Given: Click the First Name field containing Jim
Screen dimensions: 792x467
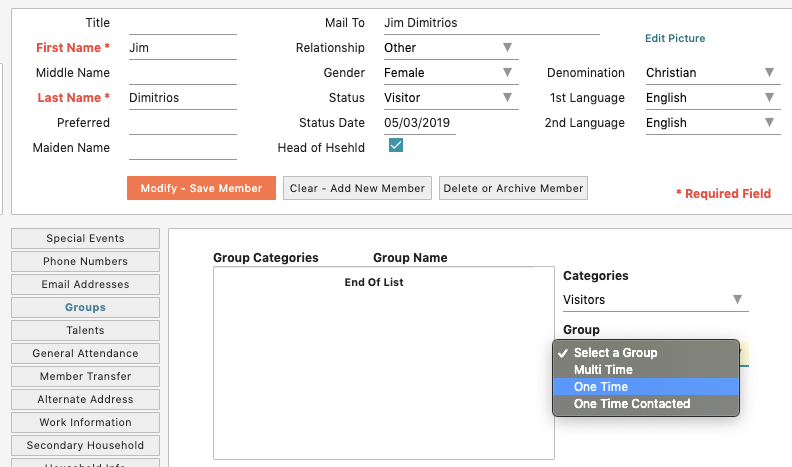Looking at the screenshot, I should point(183,48).
